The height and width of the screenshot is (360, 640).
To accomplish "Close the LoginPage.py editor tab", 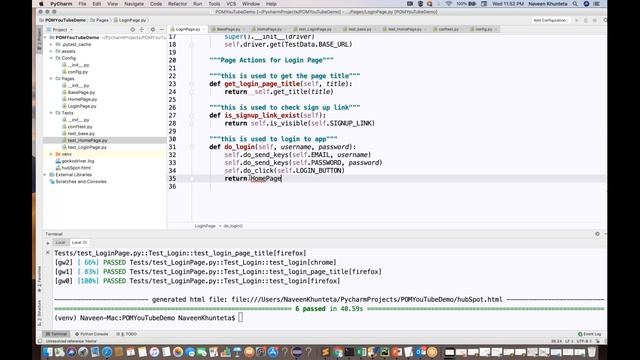I will (x=204, y=29).
